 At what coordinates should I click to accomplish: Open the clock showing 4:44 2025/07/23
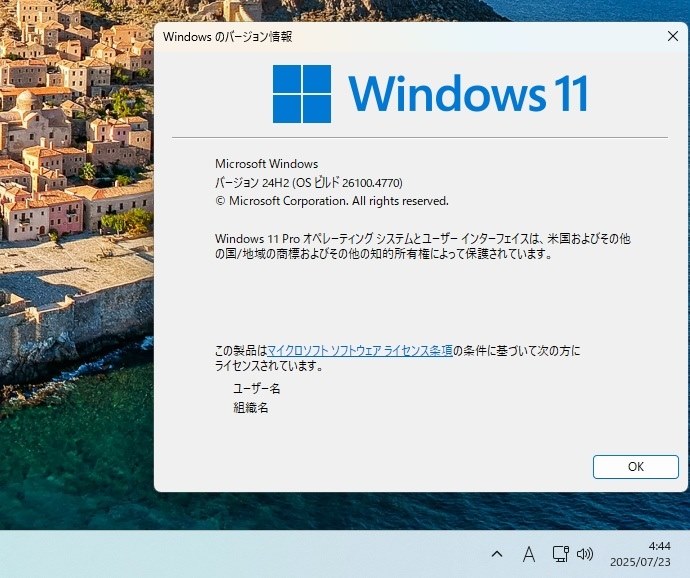point(640,554)
